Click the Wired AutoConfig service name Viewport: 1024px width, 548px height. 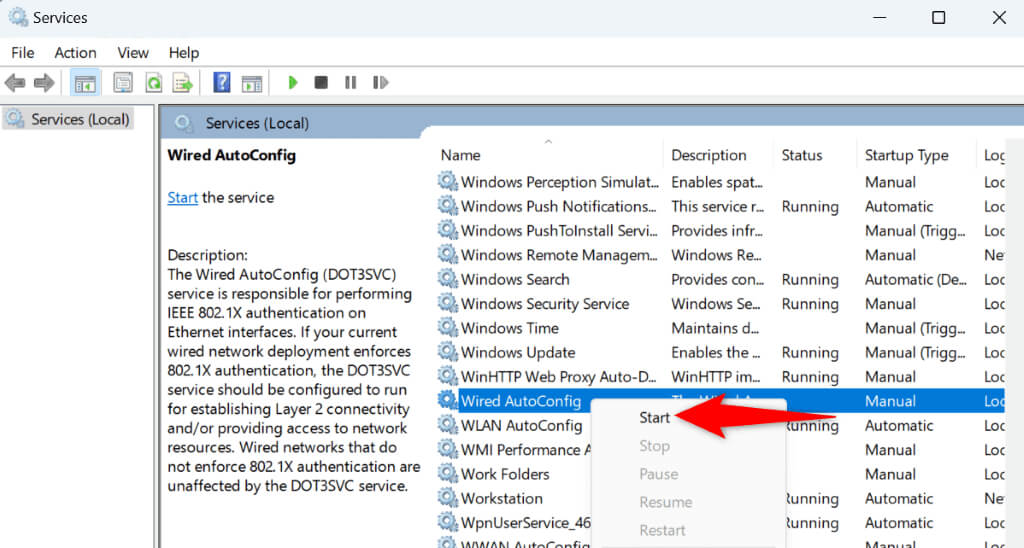tap(520, 401)
